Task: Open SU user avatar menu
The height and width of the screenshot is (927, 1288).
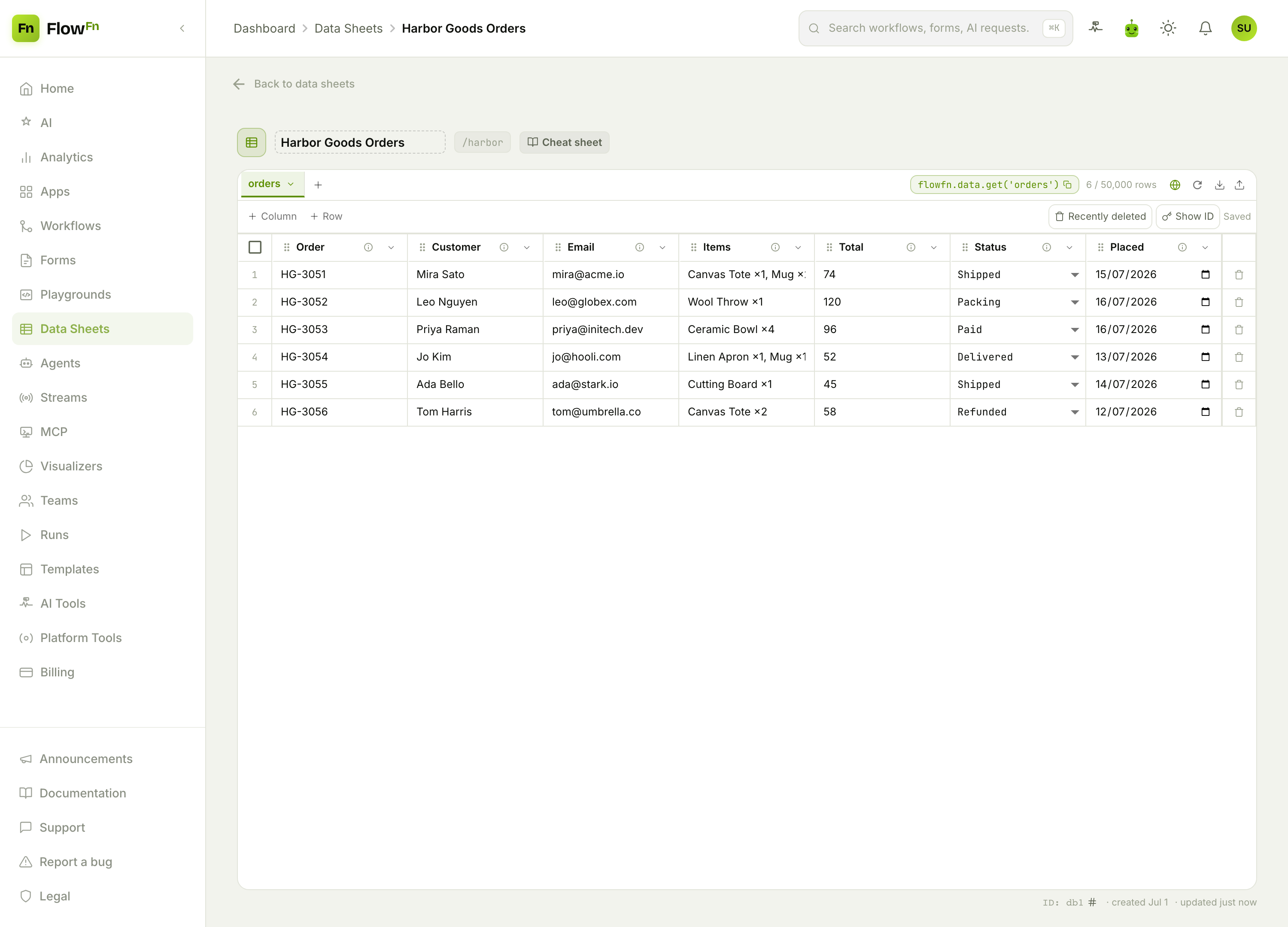Action: click(1244, 28)
